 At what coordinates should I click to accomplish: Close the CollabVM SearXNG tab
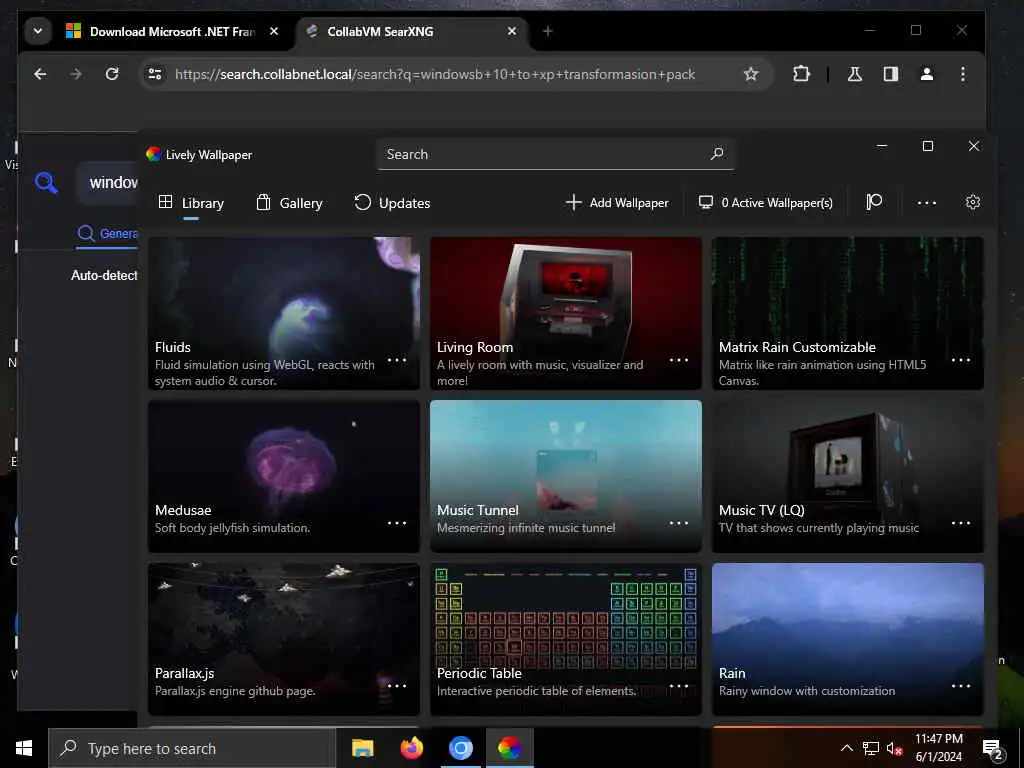[512, 31]
